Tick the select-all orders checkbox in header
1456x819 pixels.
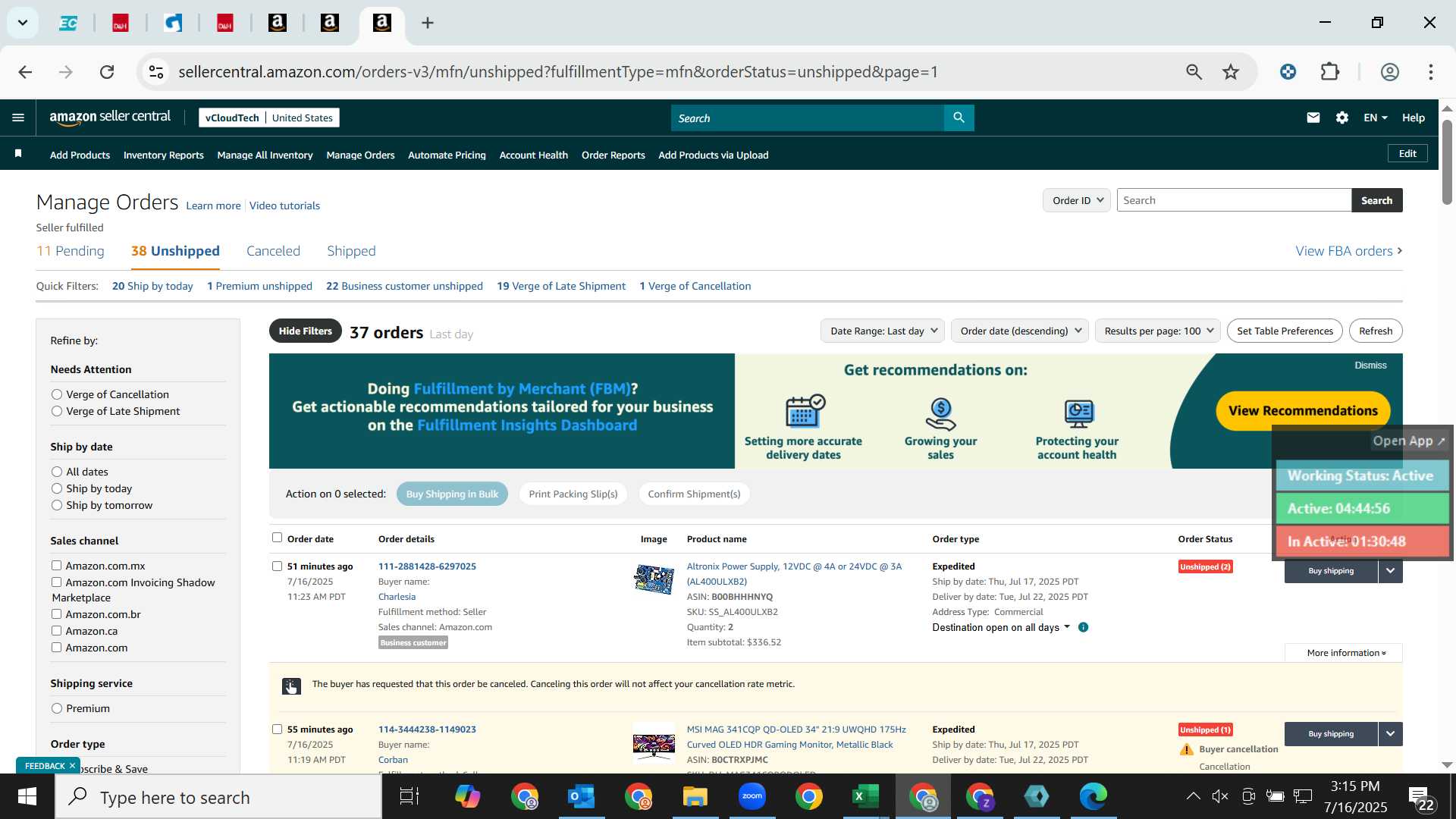point(277,538)
